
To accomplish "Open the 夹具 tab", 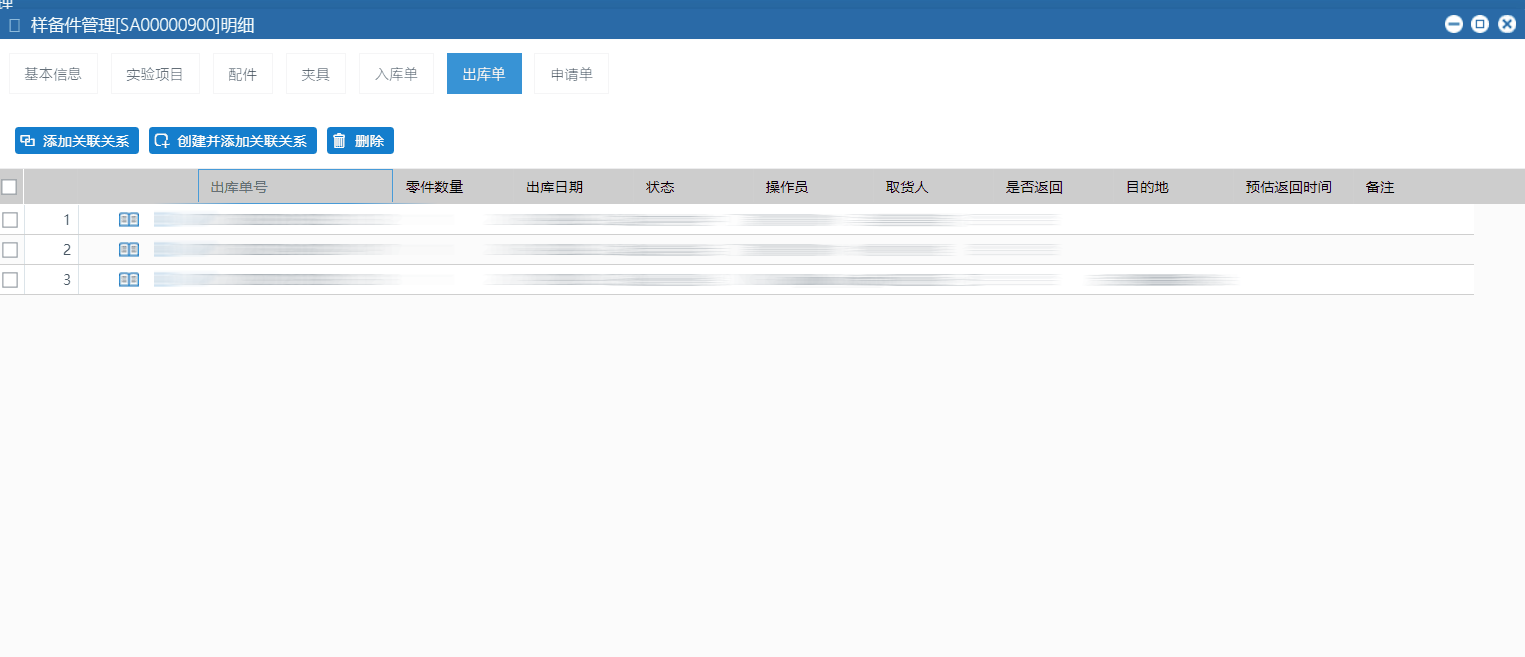I will pyautogui.click(x=316, y=74).
